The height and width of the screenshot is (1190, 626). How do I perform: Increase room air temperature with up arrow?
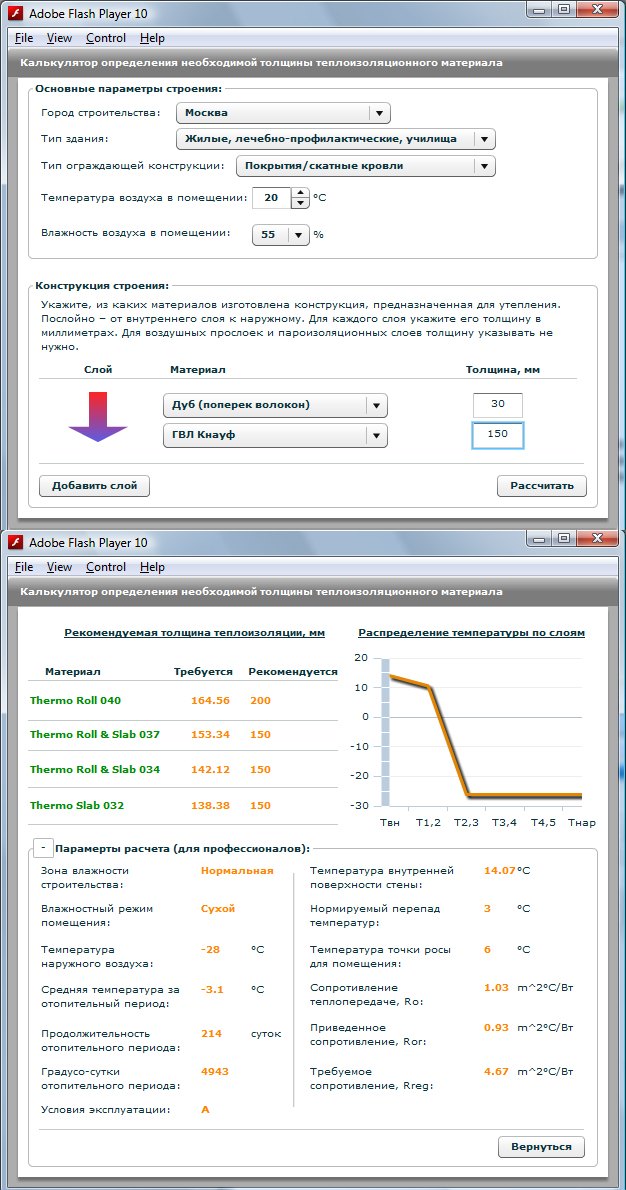[x=300, y=194]
